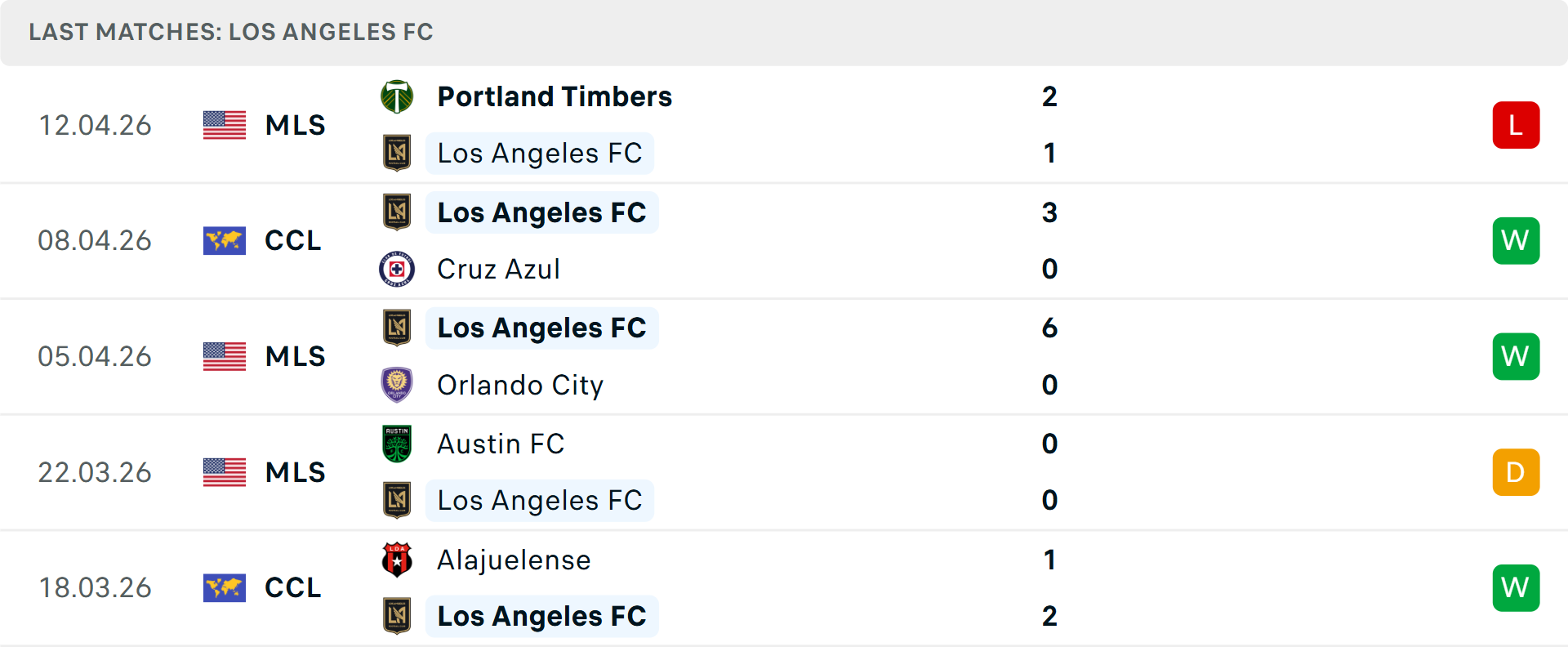Viewport: 1568px width, 647px height.
Task: Open the Cruz Azul team link
Action: coord(498,269)
